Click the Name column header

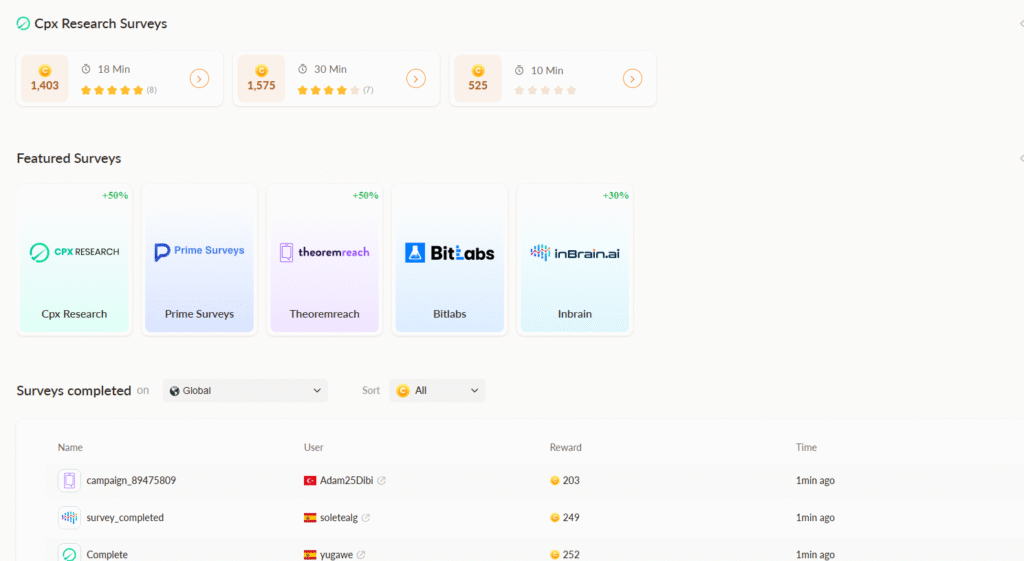point(70,447)
